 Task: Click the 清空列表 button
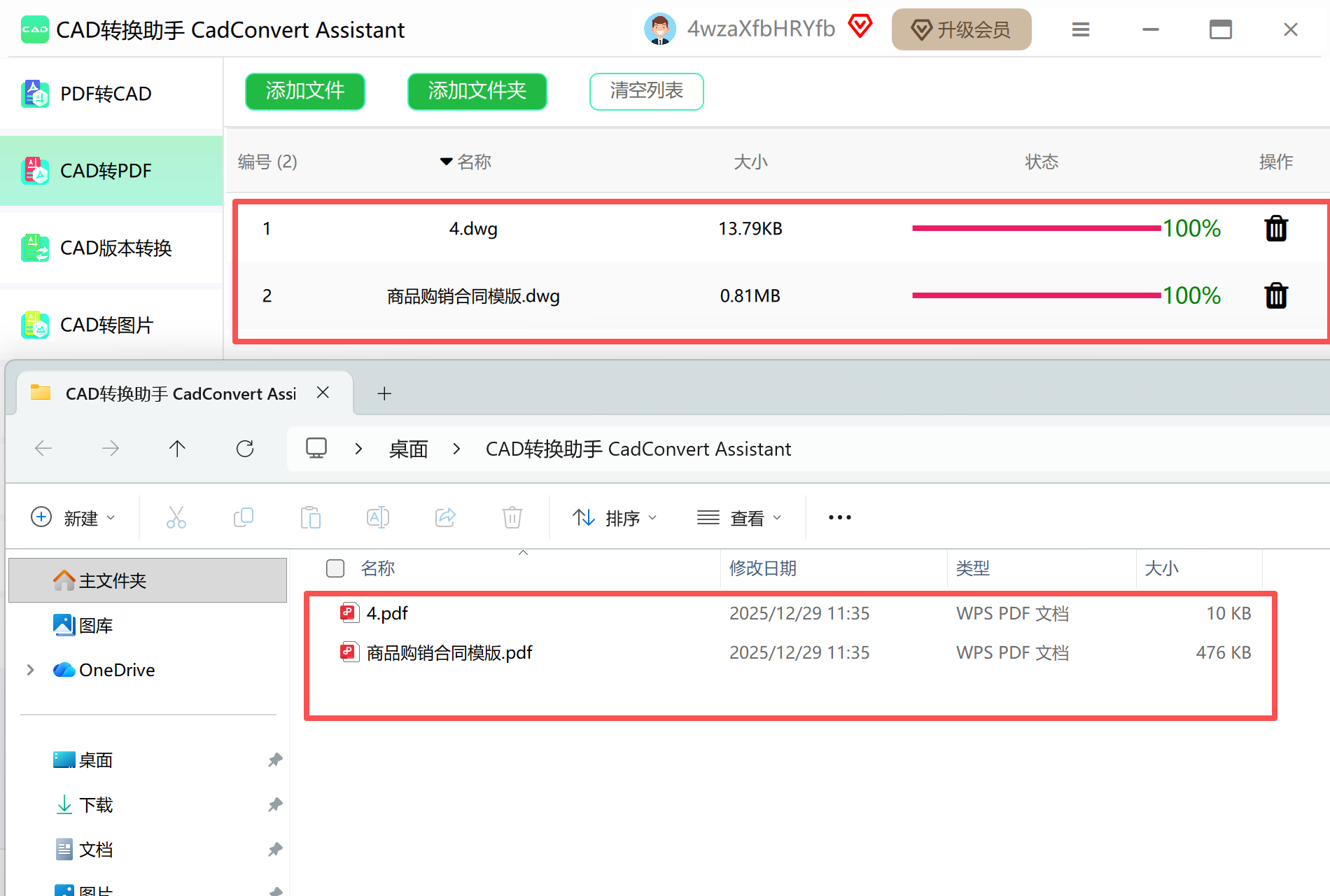tap(646, 91)
